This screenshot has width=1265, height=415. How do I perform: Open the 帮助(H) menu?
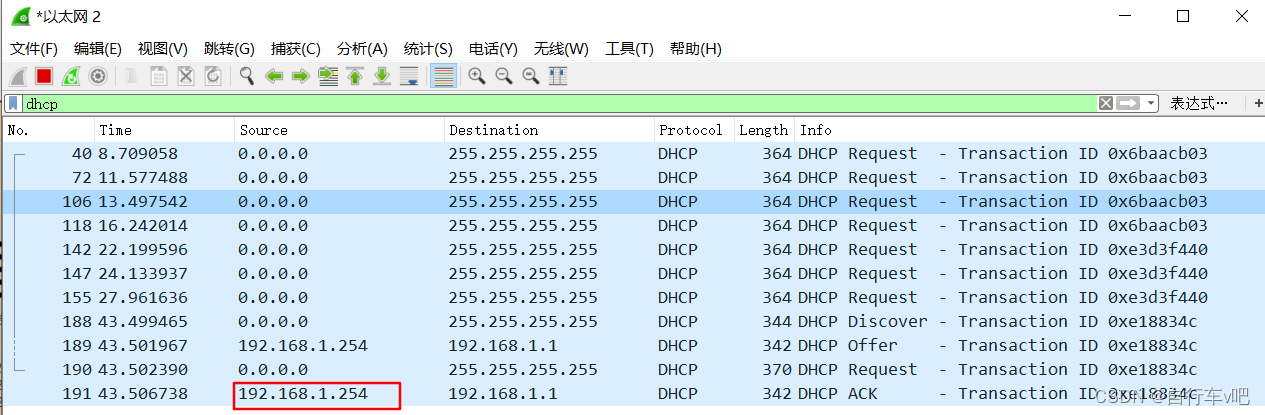pos(696,49)
